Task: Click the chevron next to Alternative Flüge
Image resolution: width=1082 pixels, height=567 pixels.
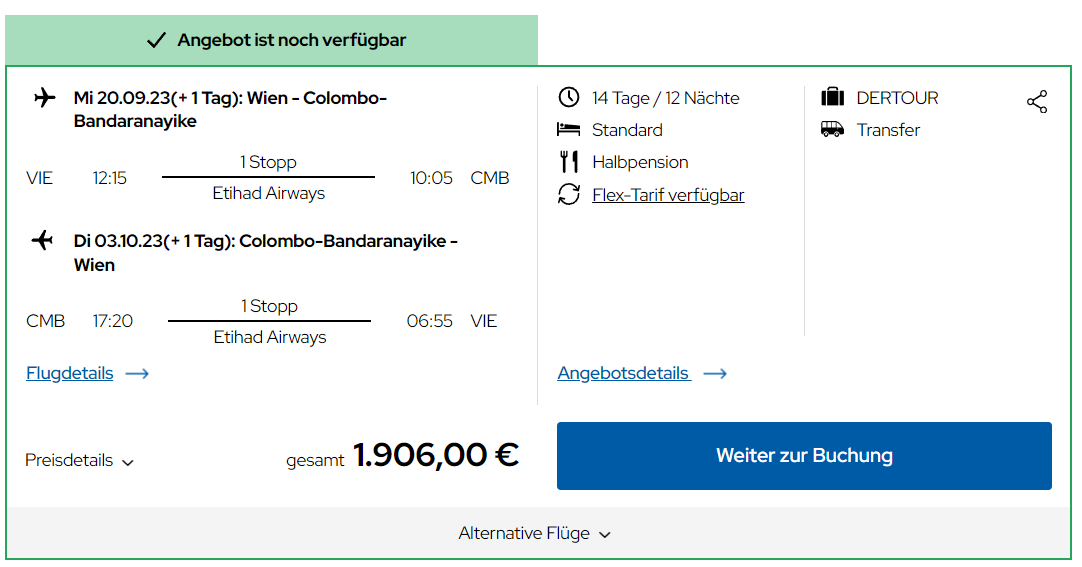Action: pyautogui.click(x=604, y=535)
